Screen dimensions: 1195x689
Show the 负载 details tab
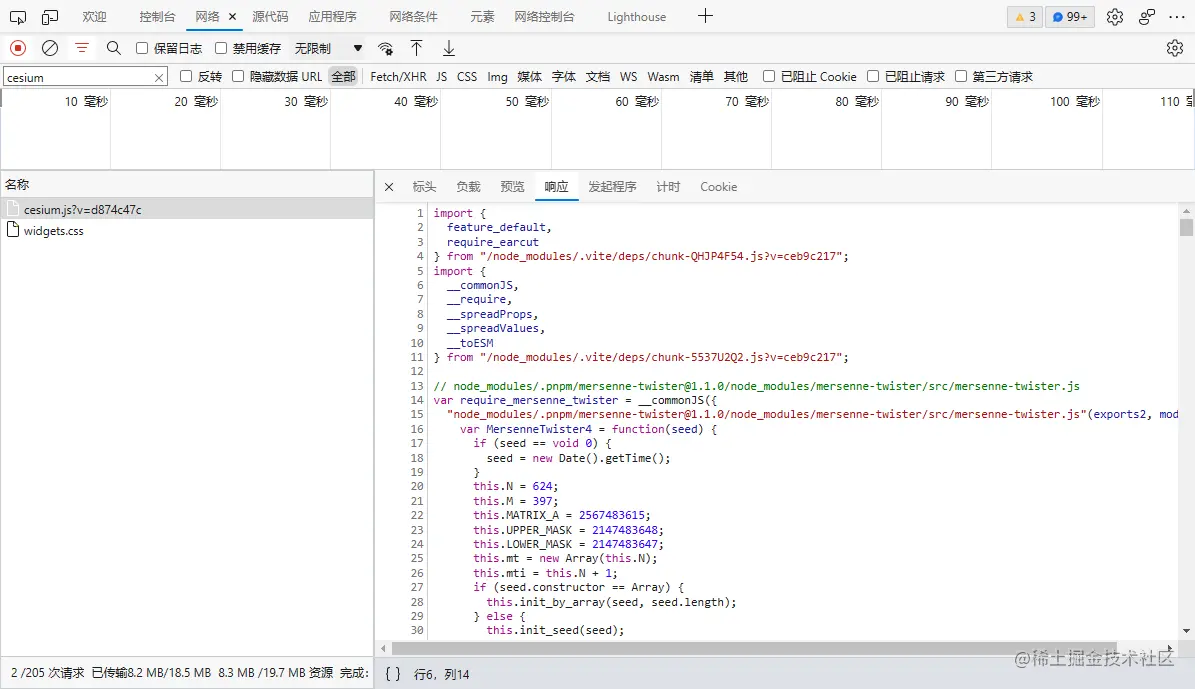[468, 187]
